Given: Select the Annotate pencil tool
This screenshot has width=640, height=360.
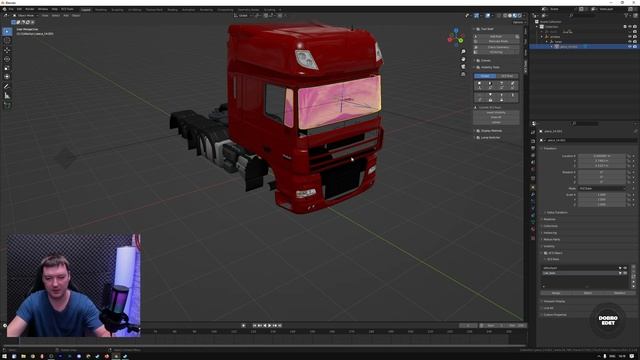Looking at the screenshot, I should 7,87.
